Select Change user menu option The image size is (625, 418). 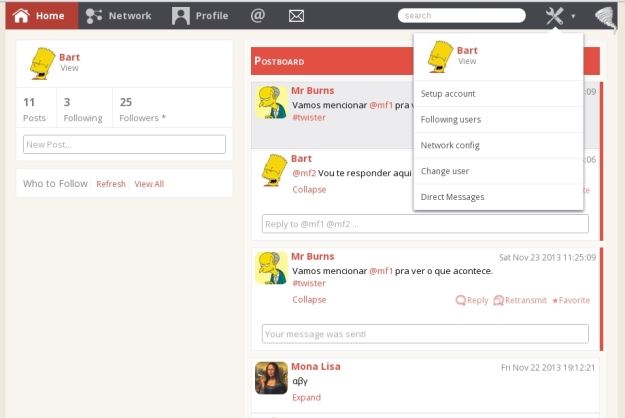click(445, 171)
